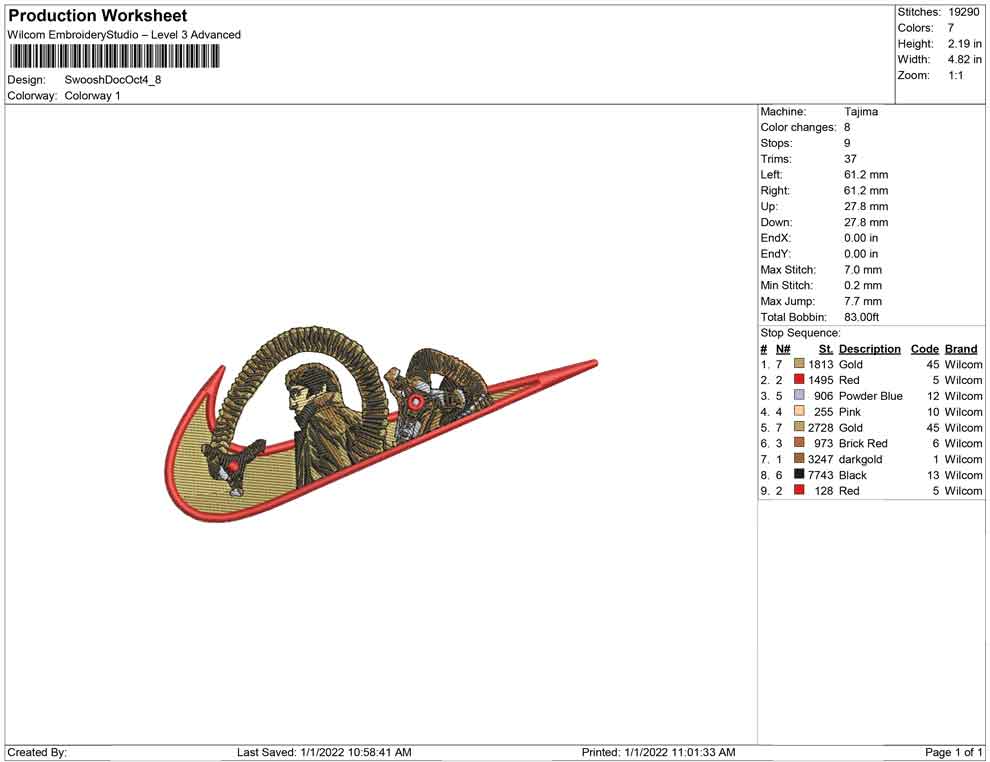Click the Min Stitch value '0.2 mm'

click(862, 285)
